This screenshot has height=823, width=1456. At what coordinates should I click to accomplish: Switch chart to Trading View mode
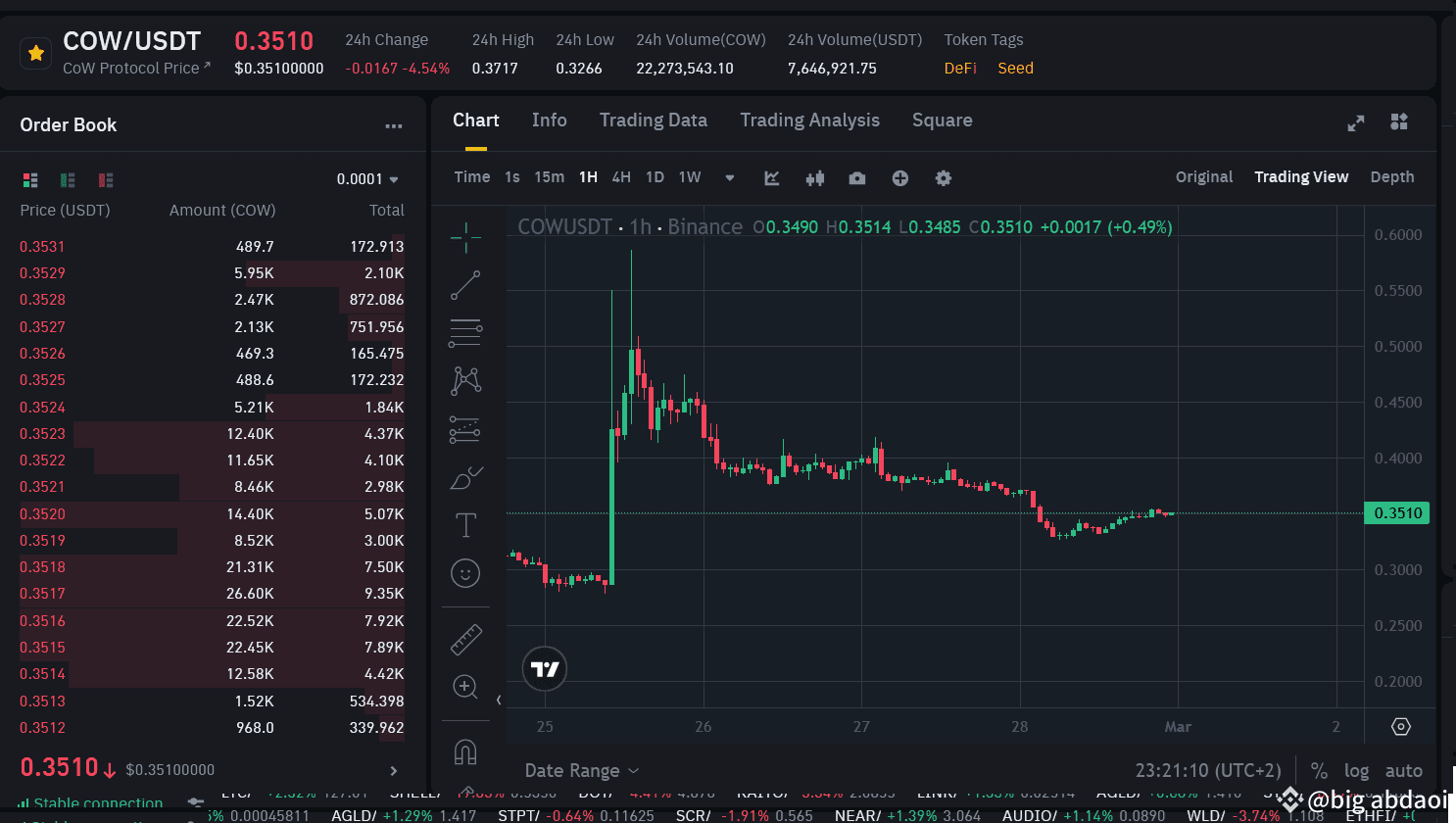click(x=1301, y=177)
